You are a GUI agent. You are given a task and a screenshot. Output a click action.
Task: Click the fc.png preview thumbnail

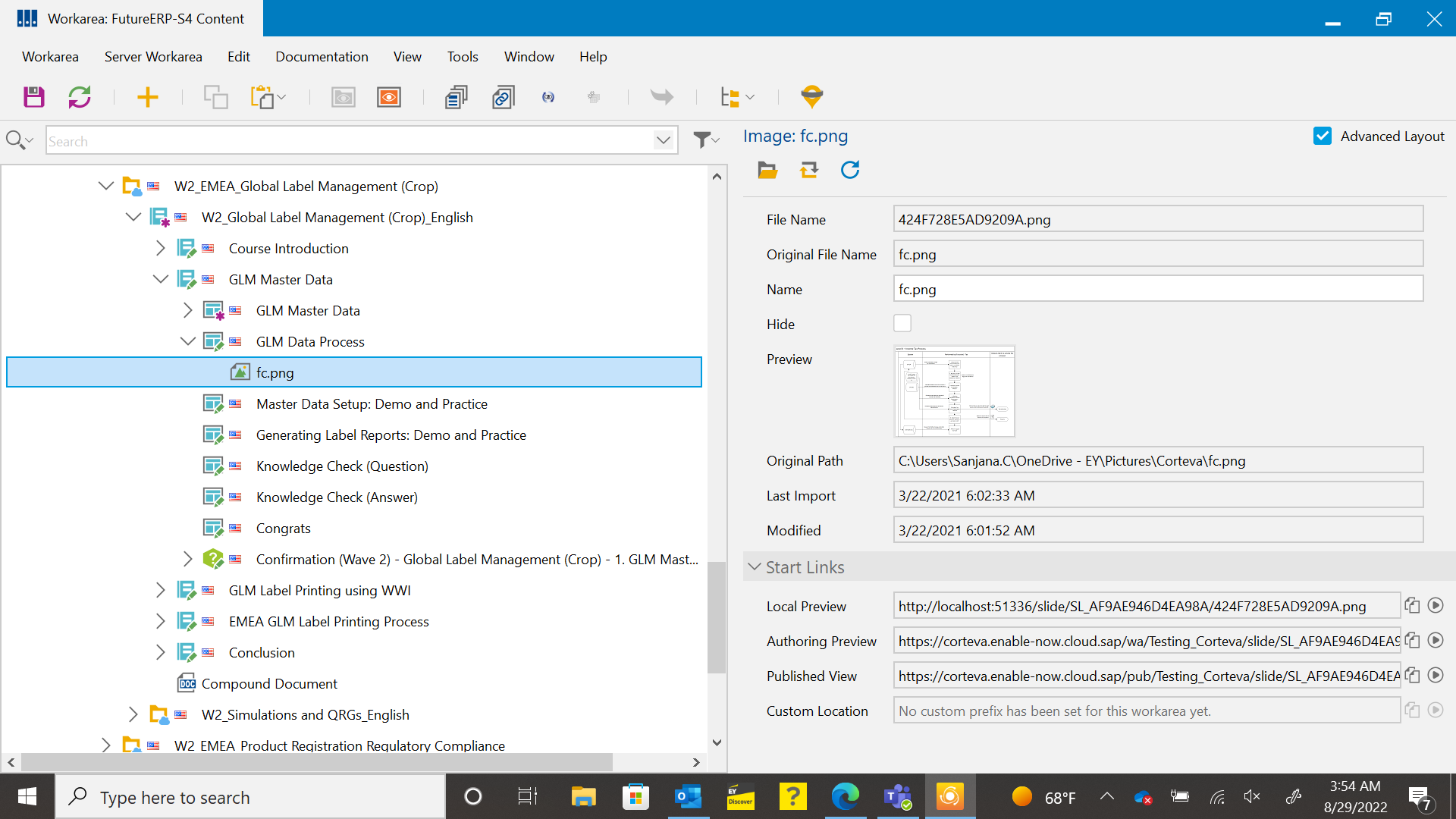point(954,391)
